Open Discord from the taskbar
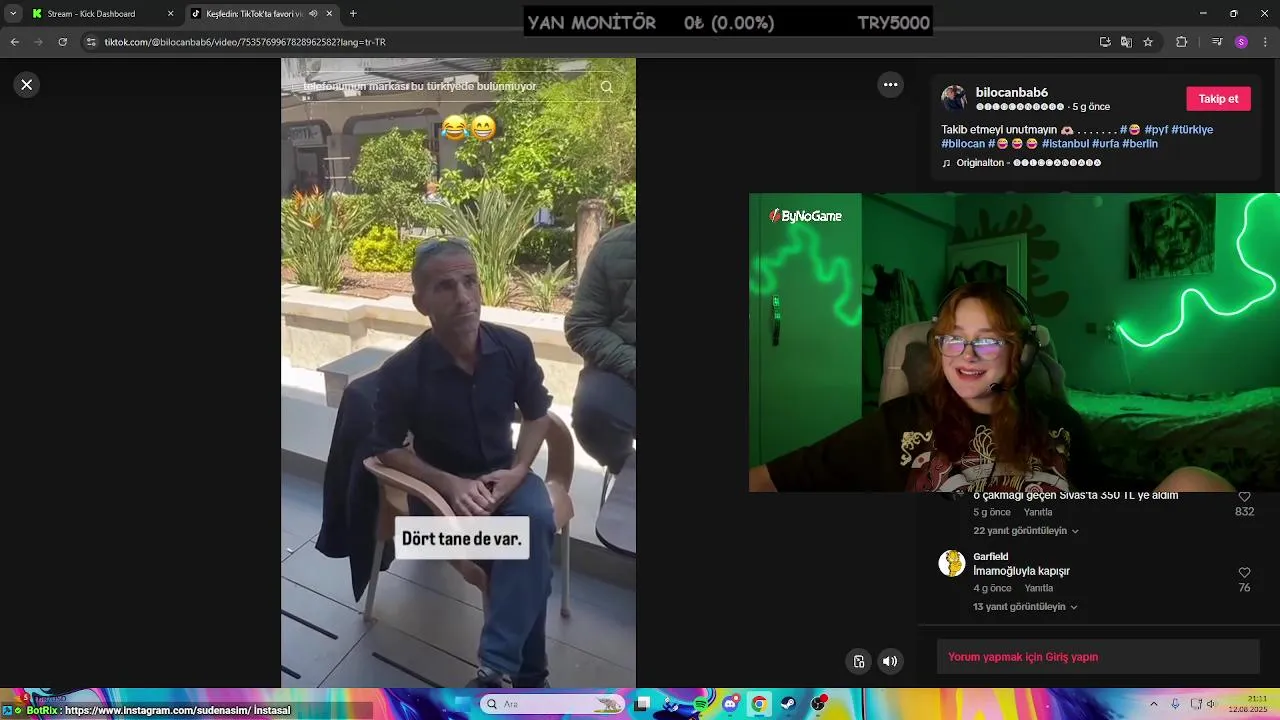The height and width of the screenshot is (720, 1280). tap(730, 704)
